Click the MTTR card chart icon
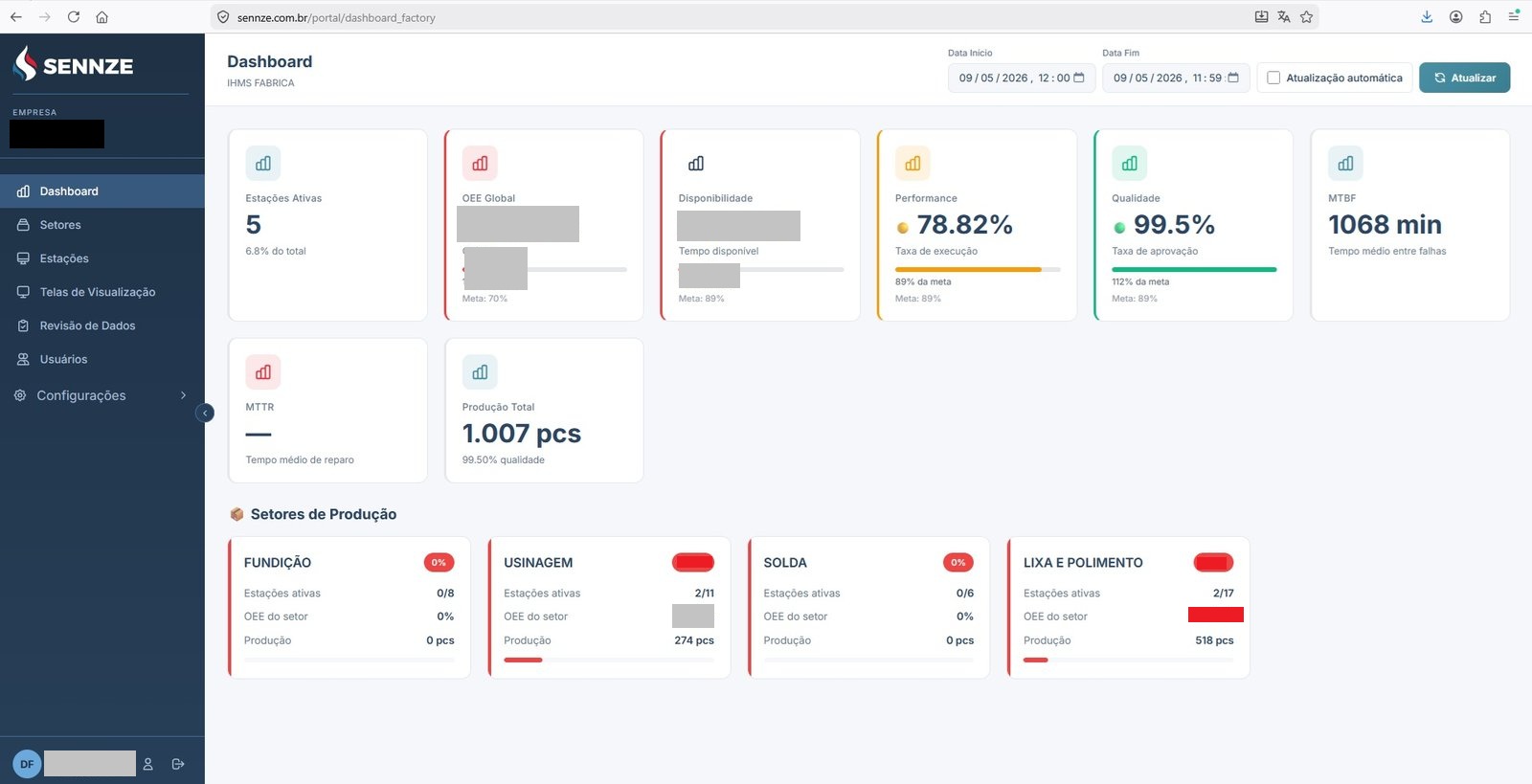The width and height of the screenshot is (1532, 784). [x=263, y=372]
